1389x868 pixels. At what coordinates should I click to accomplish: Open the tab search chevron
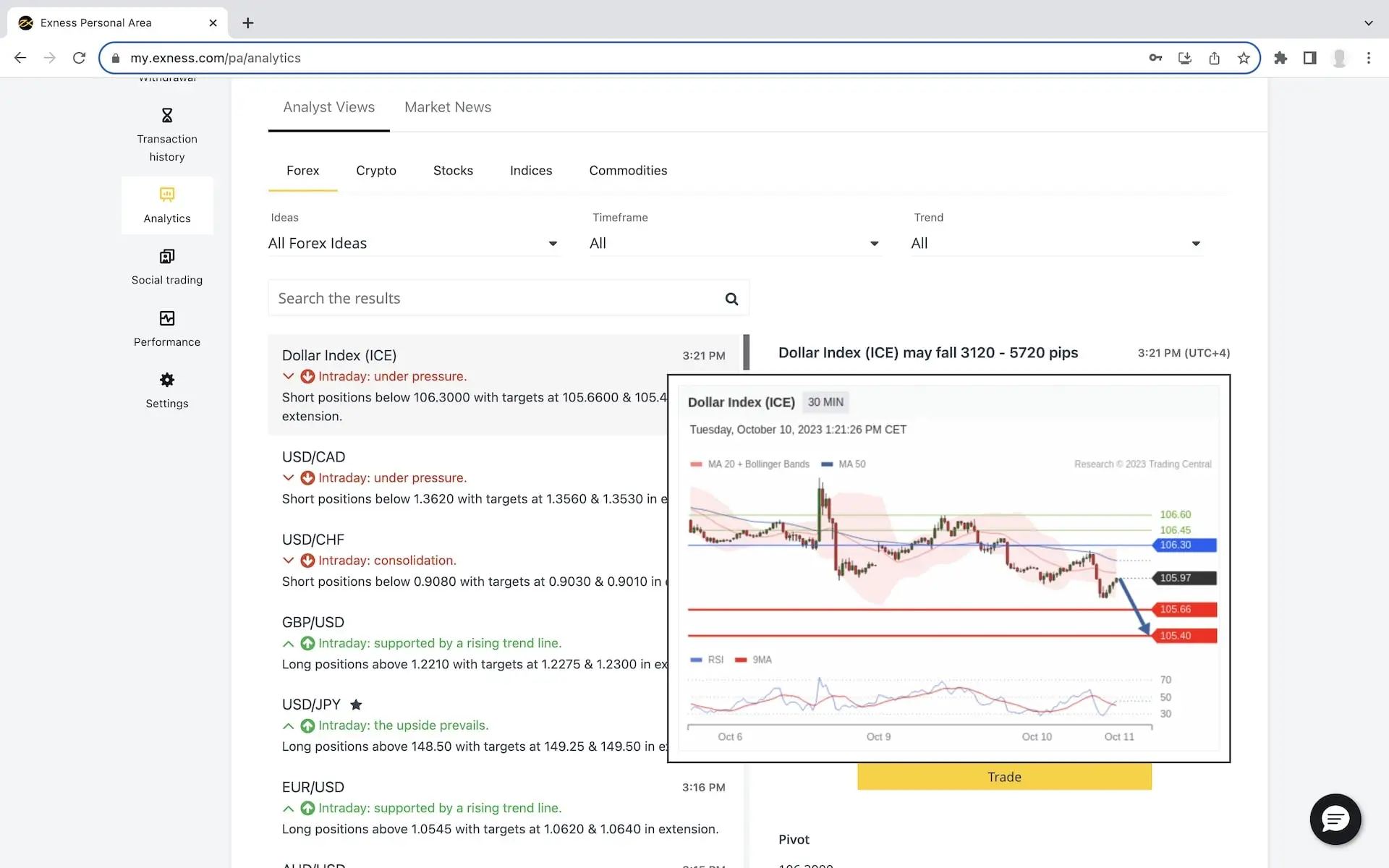1368,23
